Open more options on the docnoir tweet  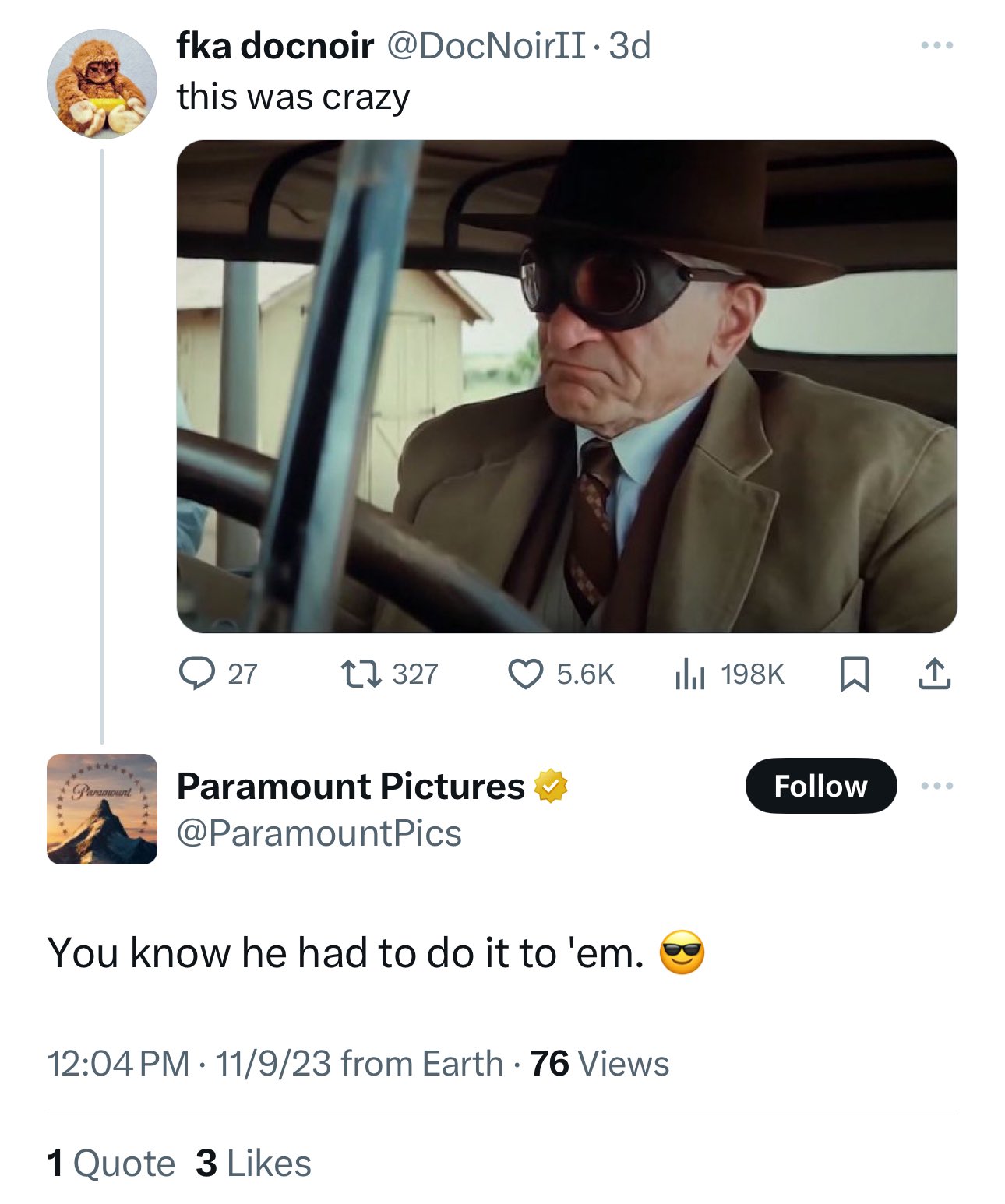936,46
